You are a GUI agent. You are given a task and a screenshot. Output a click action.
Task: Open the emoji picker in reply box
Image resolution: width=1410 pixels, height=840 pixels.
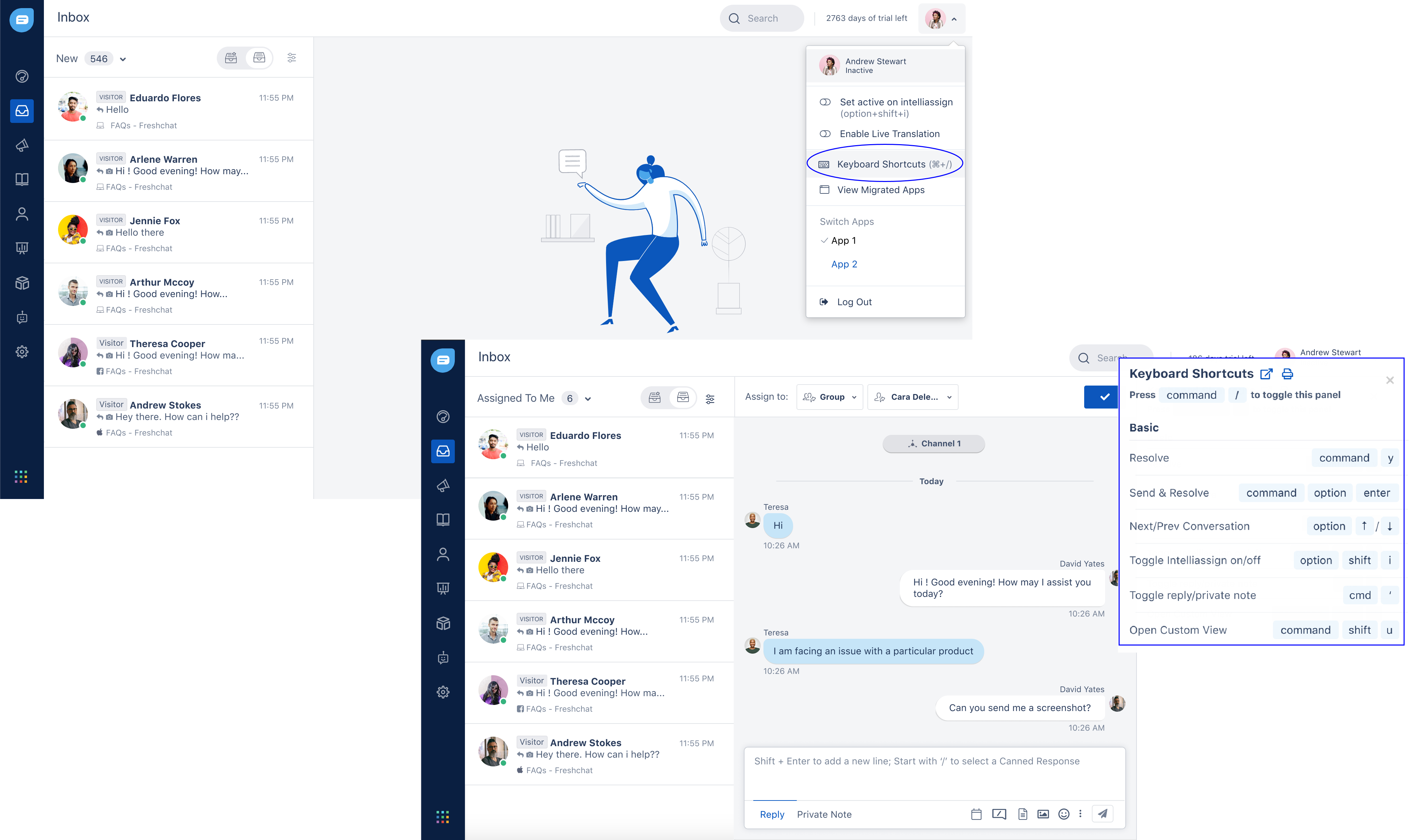coord(1064,814)
